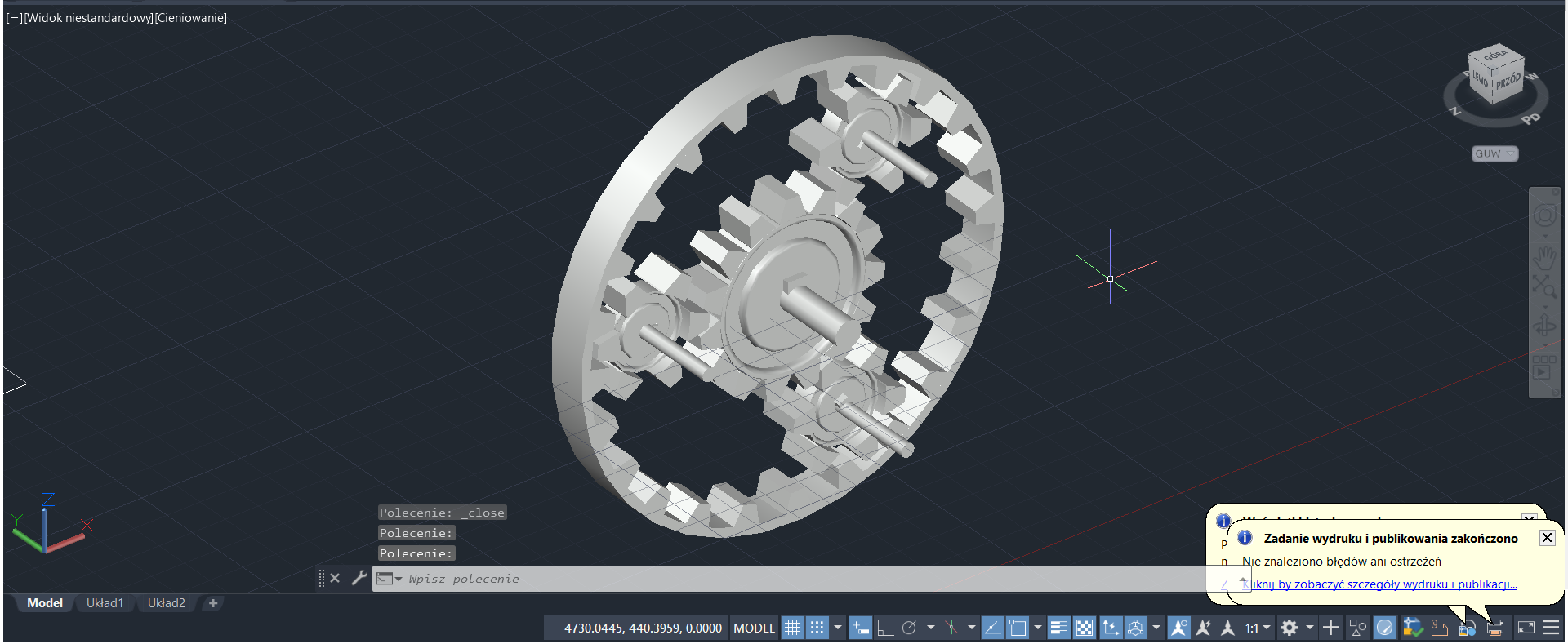
Task: Close the command line window
Action: pyautogui.click(x=335, y=578)
